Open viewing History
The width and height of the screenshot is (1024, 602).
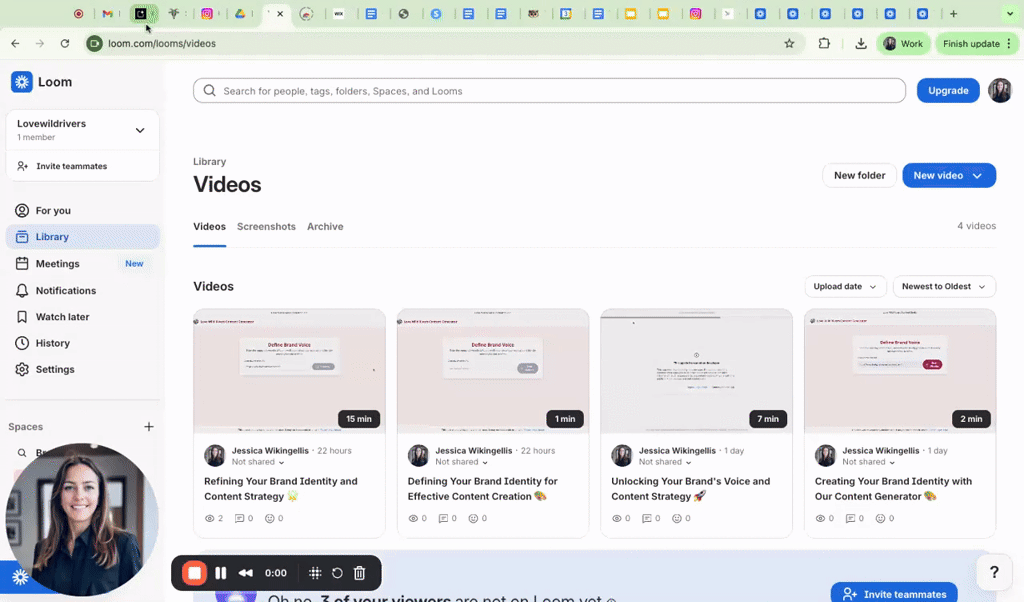click(x=82, y=343)
